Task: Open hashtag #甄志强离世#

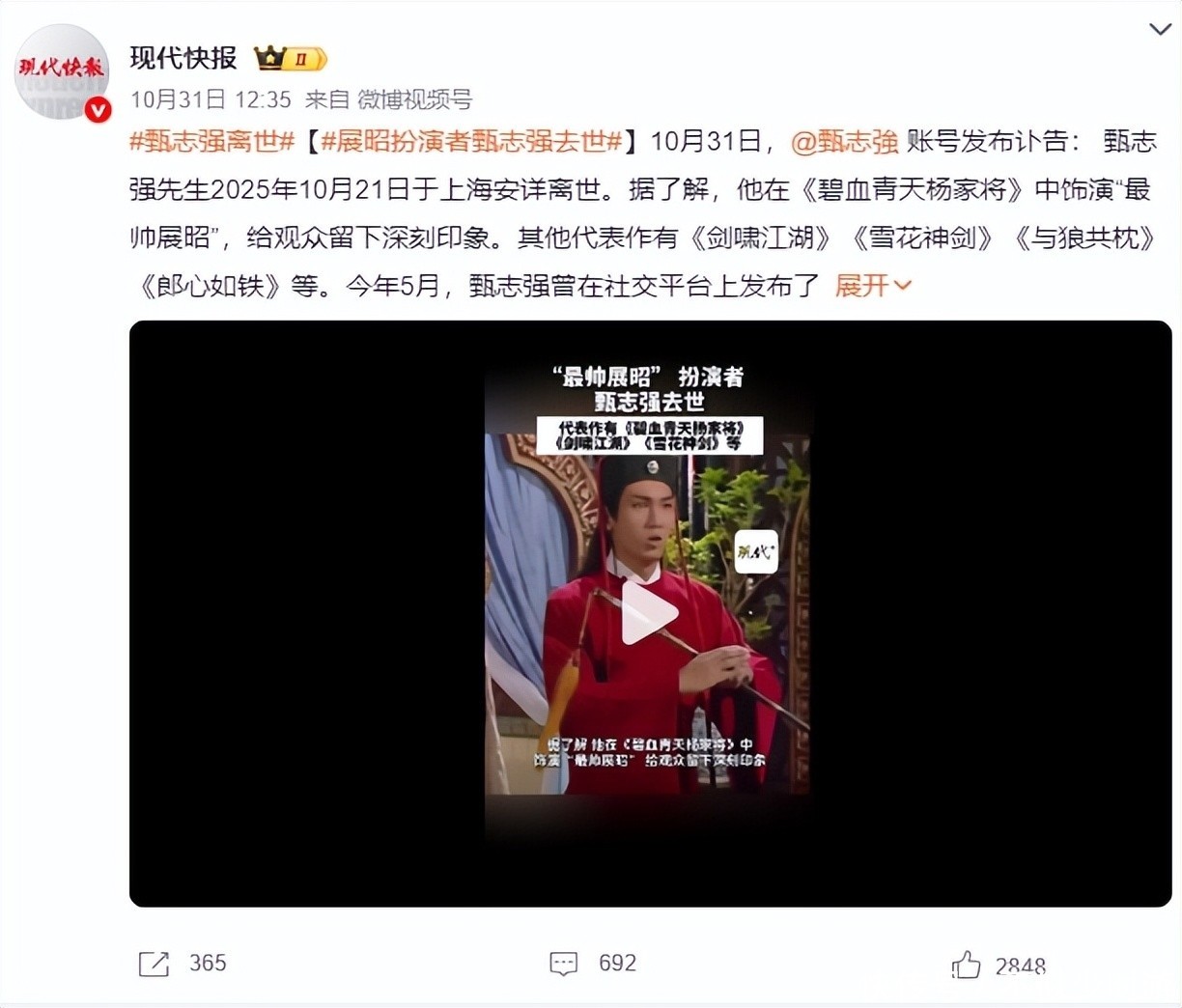Action: click(x=211, y=141)
